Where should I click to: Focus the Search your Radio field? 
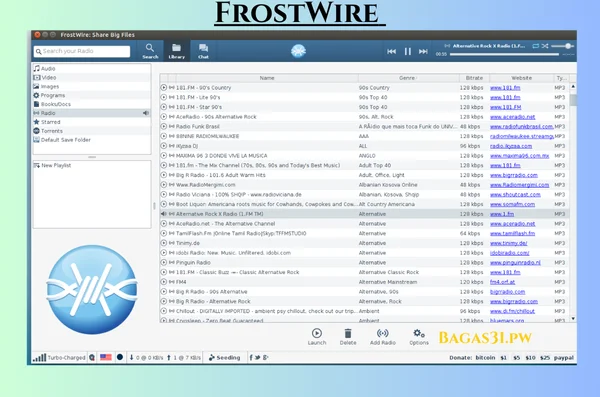point(82,51)
